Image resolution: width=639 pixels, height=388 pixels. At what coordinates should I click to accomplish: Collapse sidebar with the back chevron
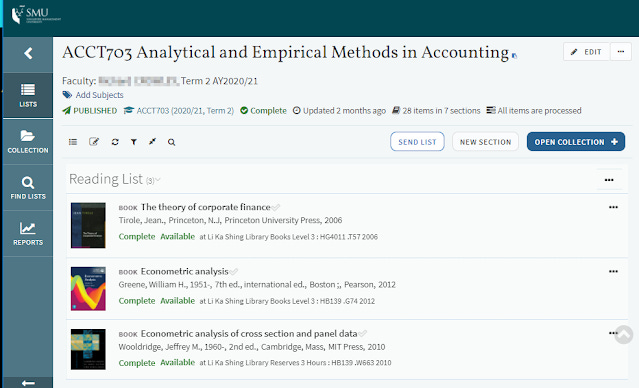(28, 53)
